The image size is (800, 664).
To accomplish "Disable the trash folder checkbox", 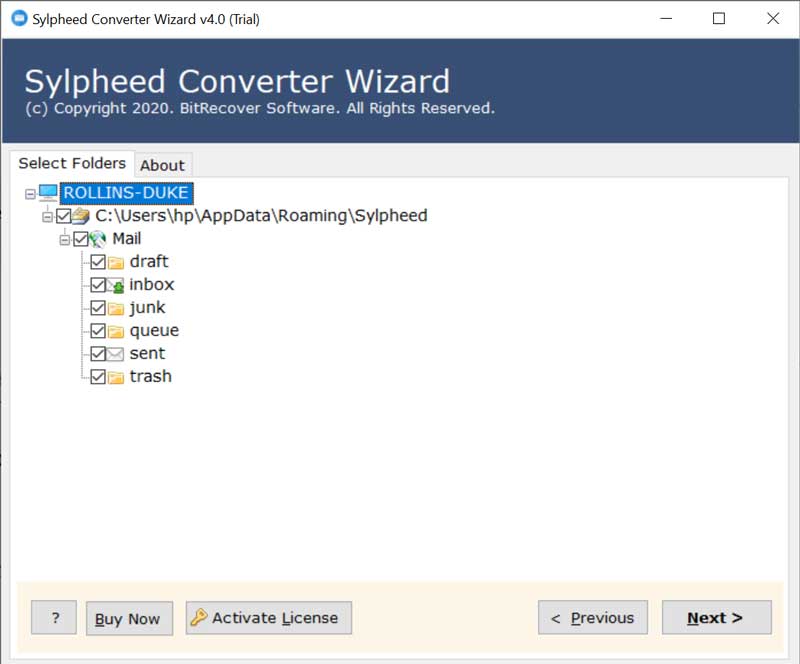I will [98, 377].
